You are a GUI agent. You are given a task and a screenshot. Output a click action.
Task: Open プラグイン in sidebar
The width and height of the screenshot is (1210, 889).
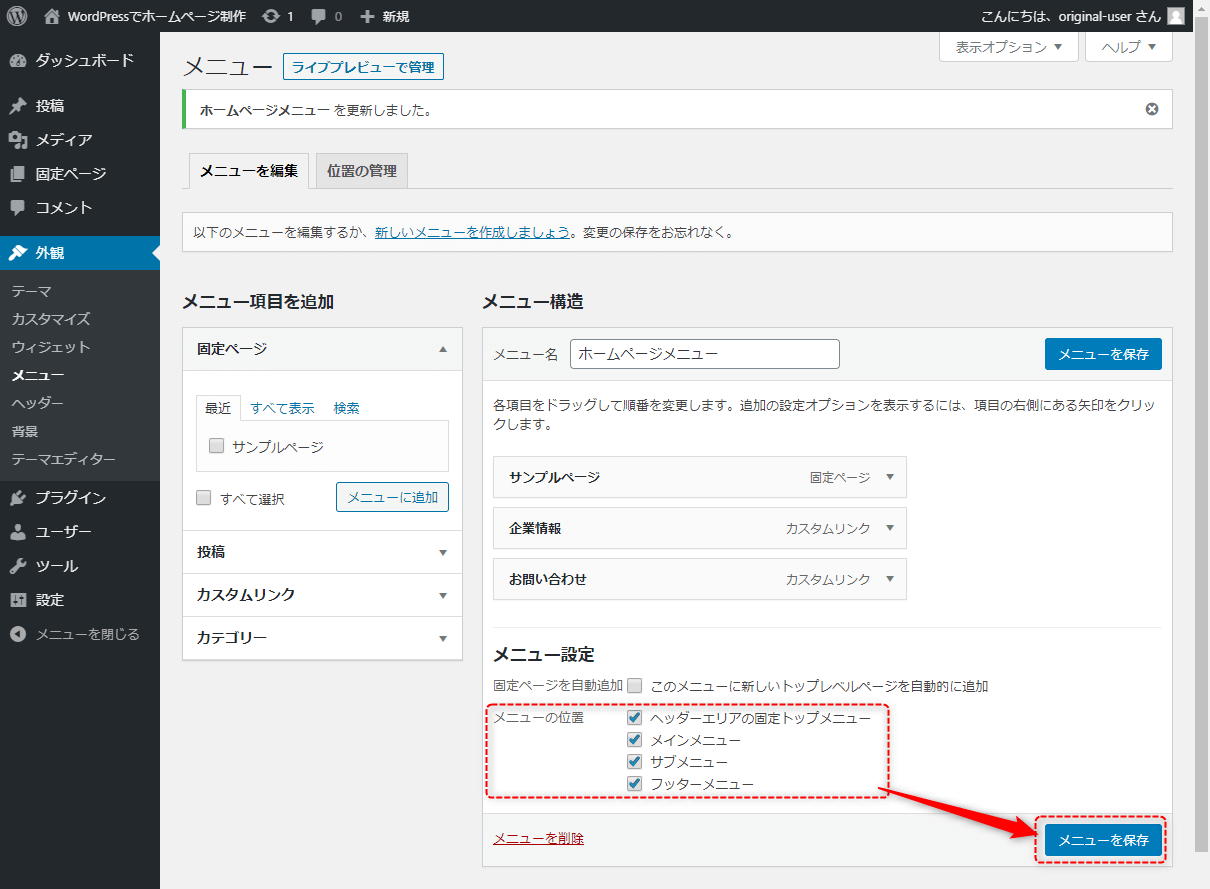[80, 498]
